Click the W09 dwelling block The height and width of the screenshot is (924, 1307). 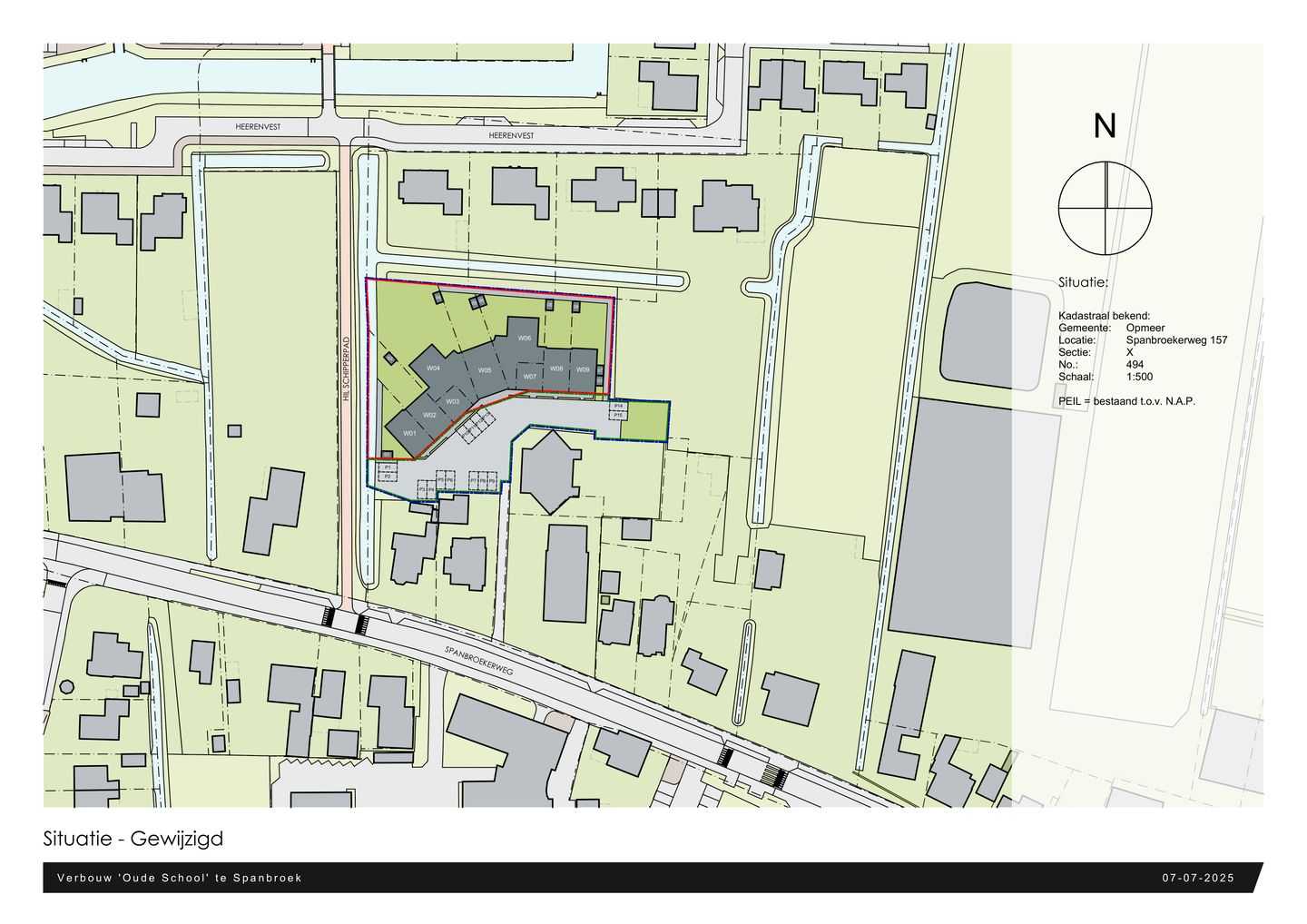click(x=583, y=369)
